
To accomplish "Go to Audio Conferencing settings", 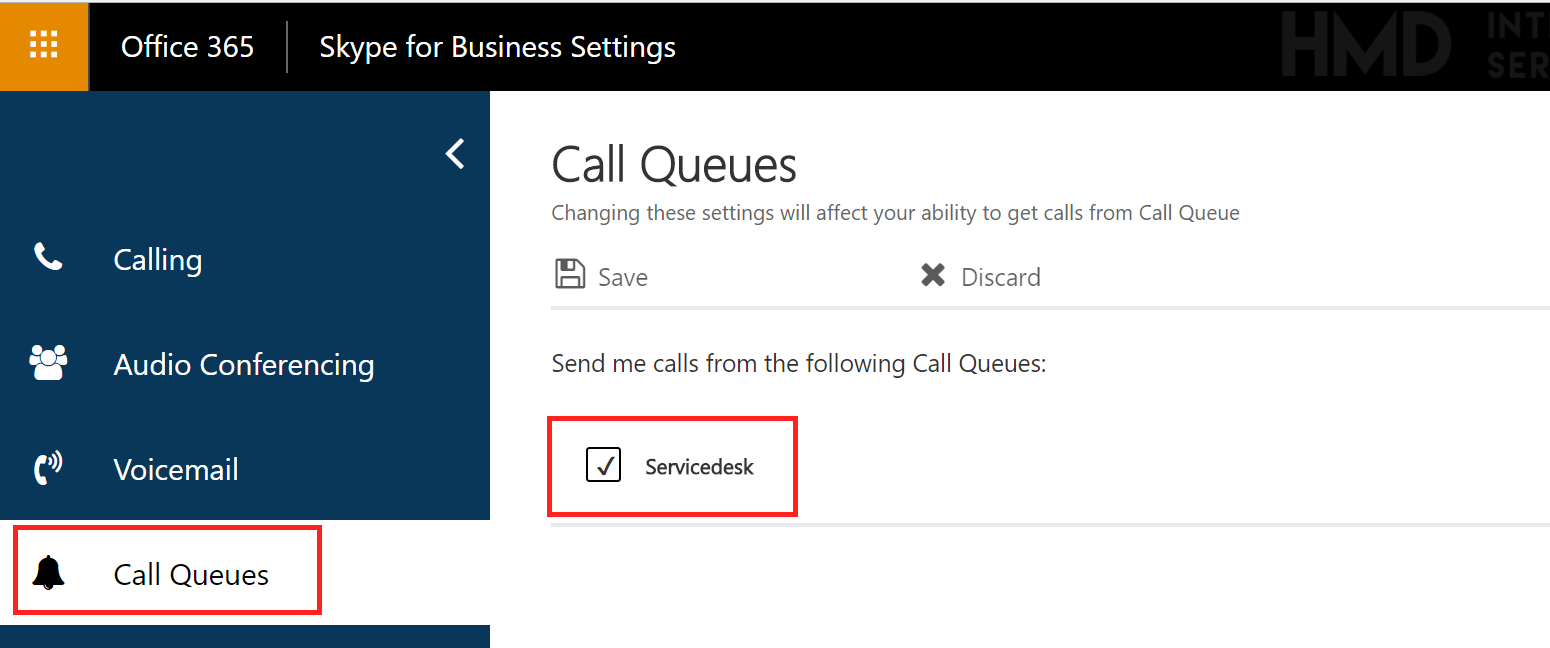I will click(244, 365).
